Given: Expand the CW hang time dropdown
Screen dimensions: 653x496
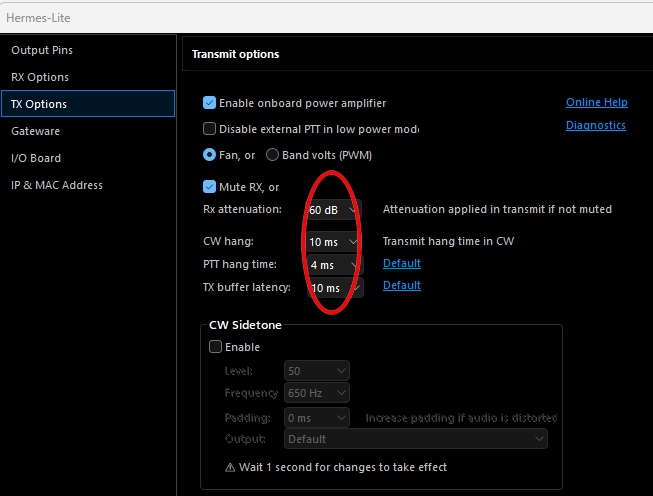Looking at the screenshot, I should [x=334, y=242].
